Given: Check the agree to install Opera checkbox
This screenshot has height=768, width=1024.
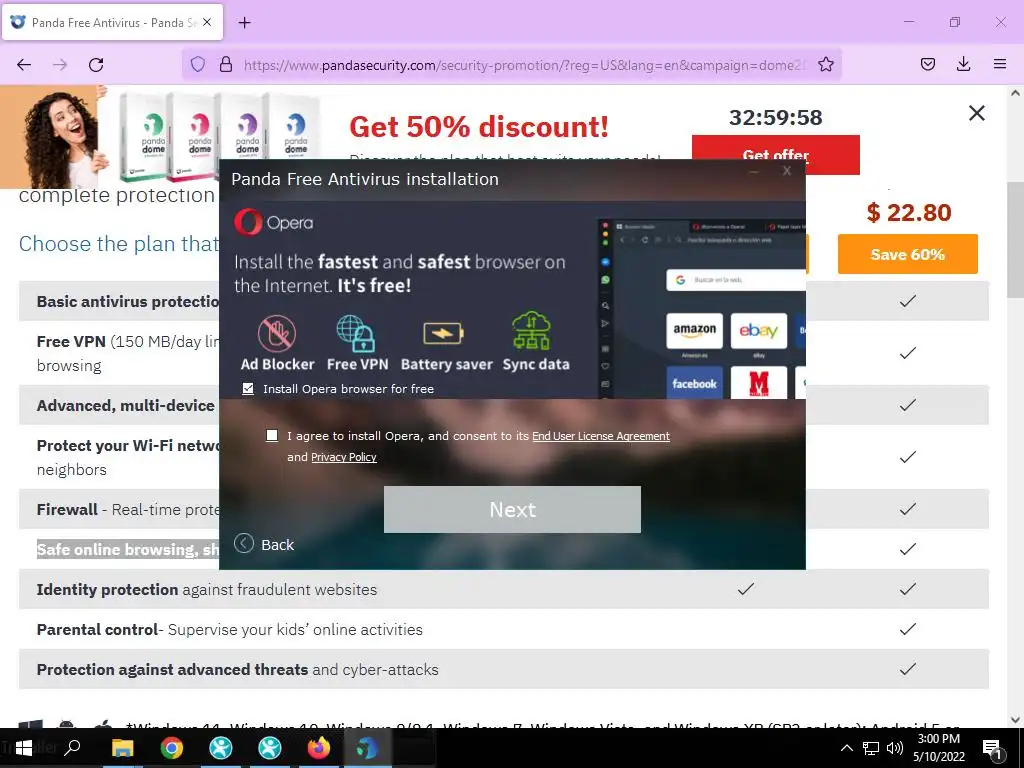Looking at the screenshot, I should (272, 436).
